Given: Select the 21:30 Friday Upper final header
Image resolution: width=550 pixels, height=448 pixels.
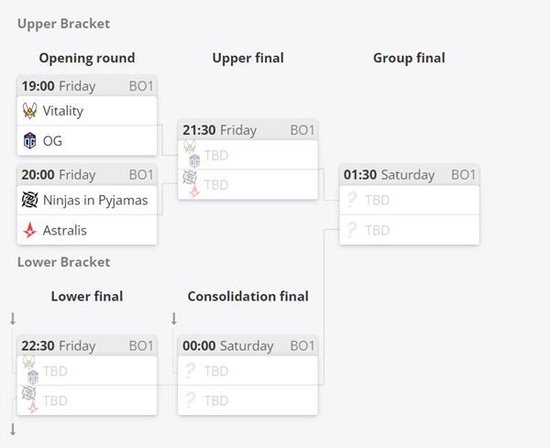Looking at the screenshot, I should click(x=248, y=131).
